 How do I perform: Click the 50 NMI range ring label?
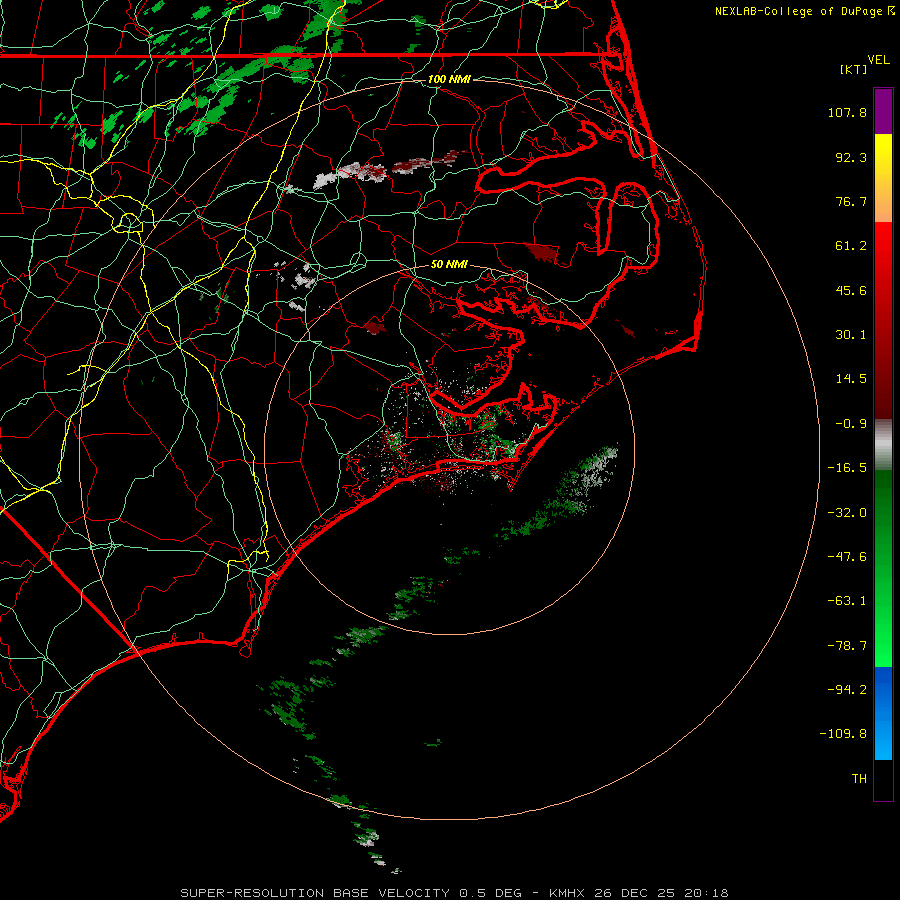click(449, 265)
